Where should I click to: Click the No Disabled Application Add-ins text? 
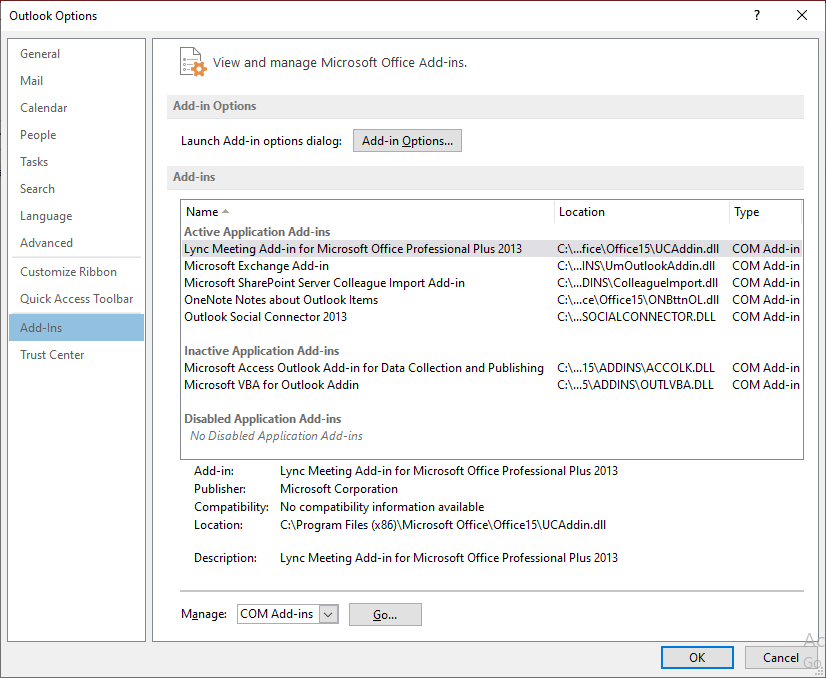click(277, 436)
